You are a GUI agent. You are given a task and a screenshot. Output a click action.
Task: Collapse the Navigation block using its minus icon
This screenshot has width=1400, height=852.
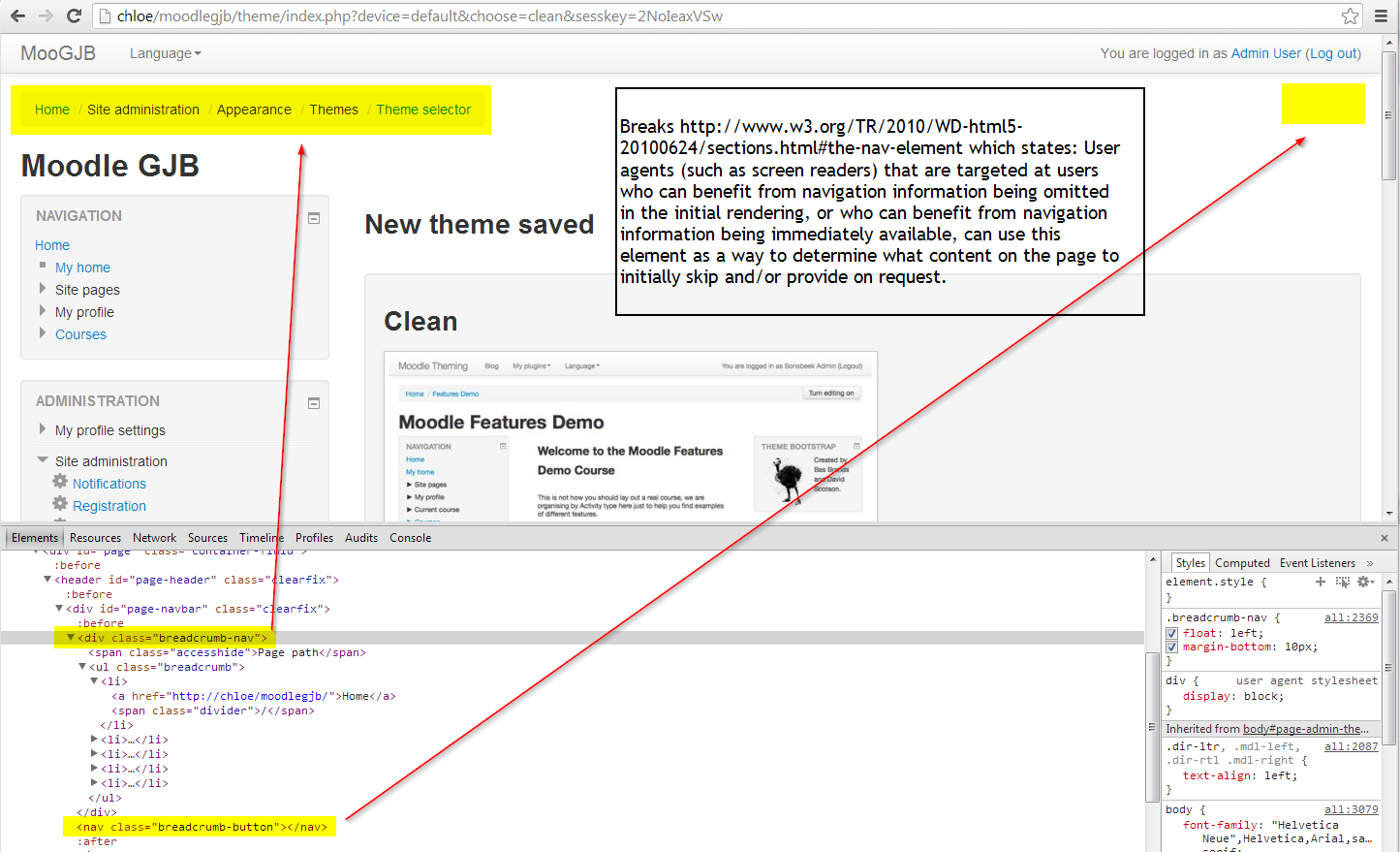click(x=314, y=218)
